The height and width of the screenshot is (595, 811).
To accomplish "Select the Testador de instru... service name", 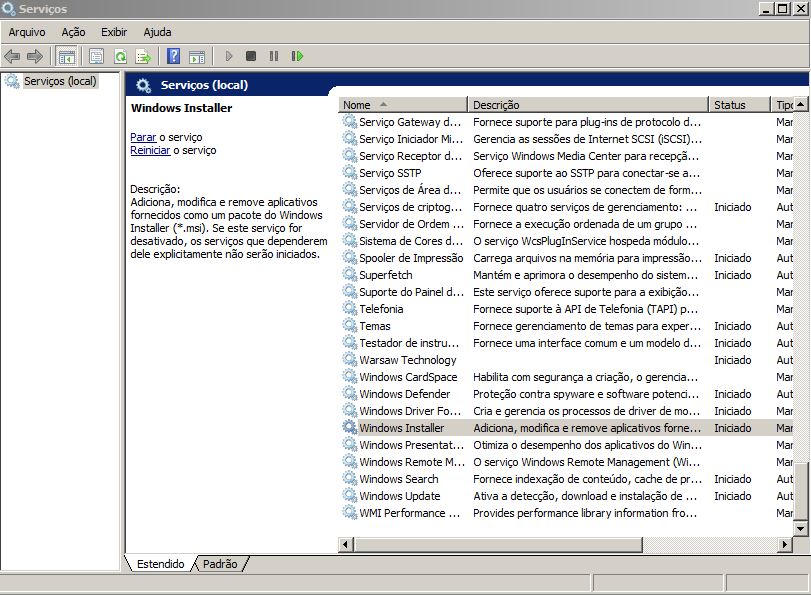I will (409, 343).
